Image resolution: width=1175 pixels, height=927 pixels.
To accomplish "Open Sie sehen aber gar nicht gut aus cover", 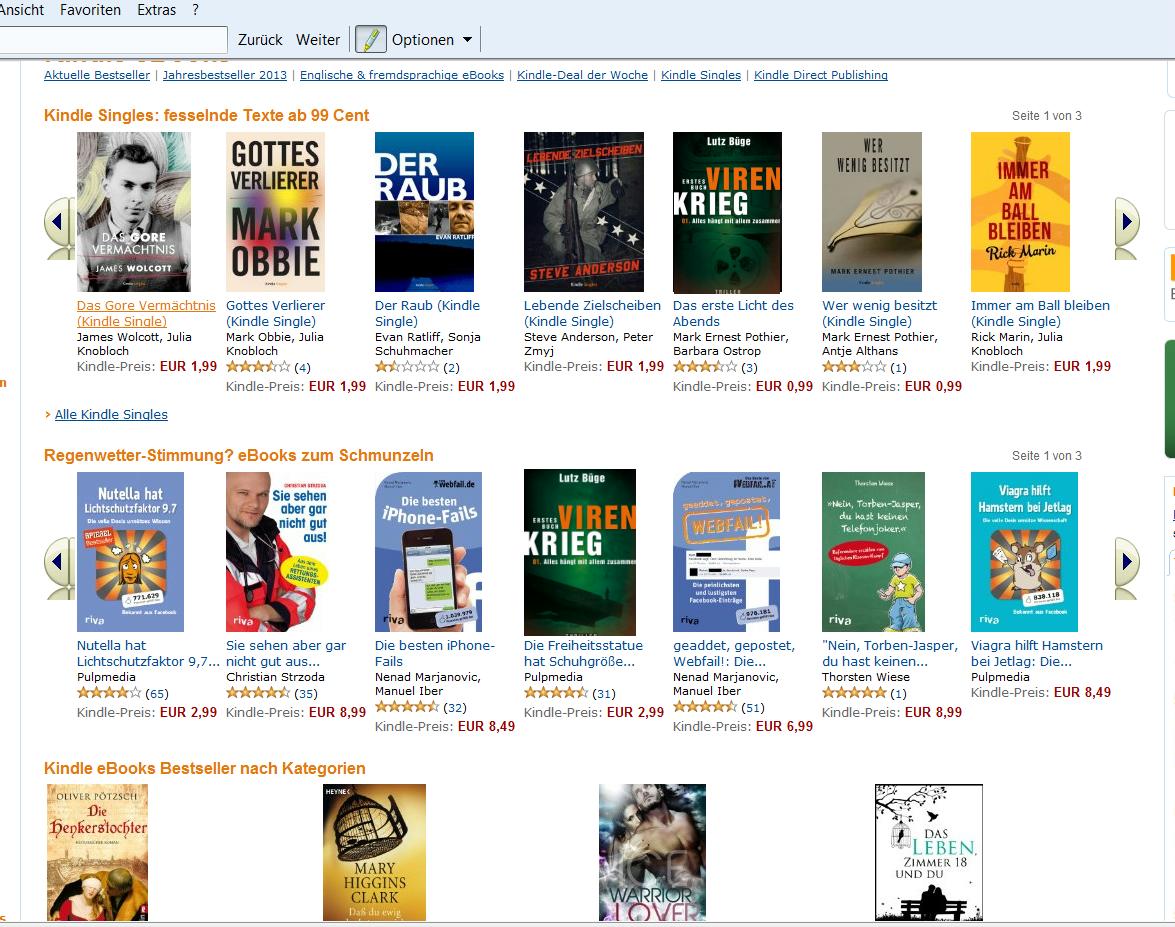I will click(x=277, y=552).
